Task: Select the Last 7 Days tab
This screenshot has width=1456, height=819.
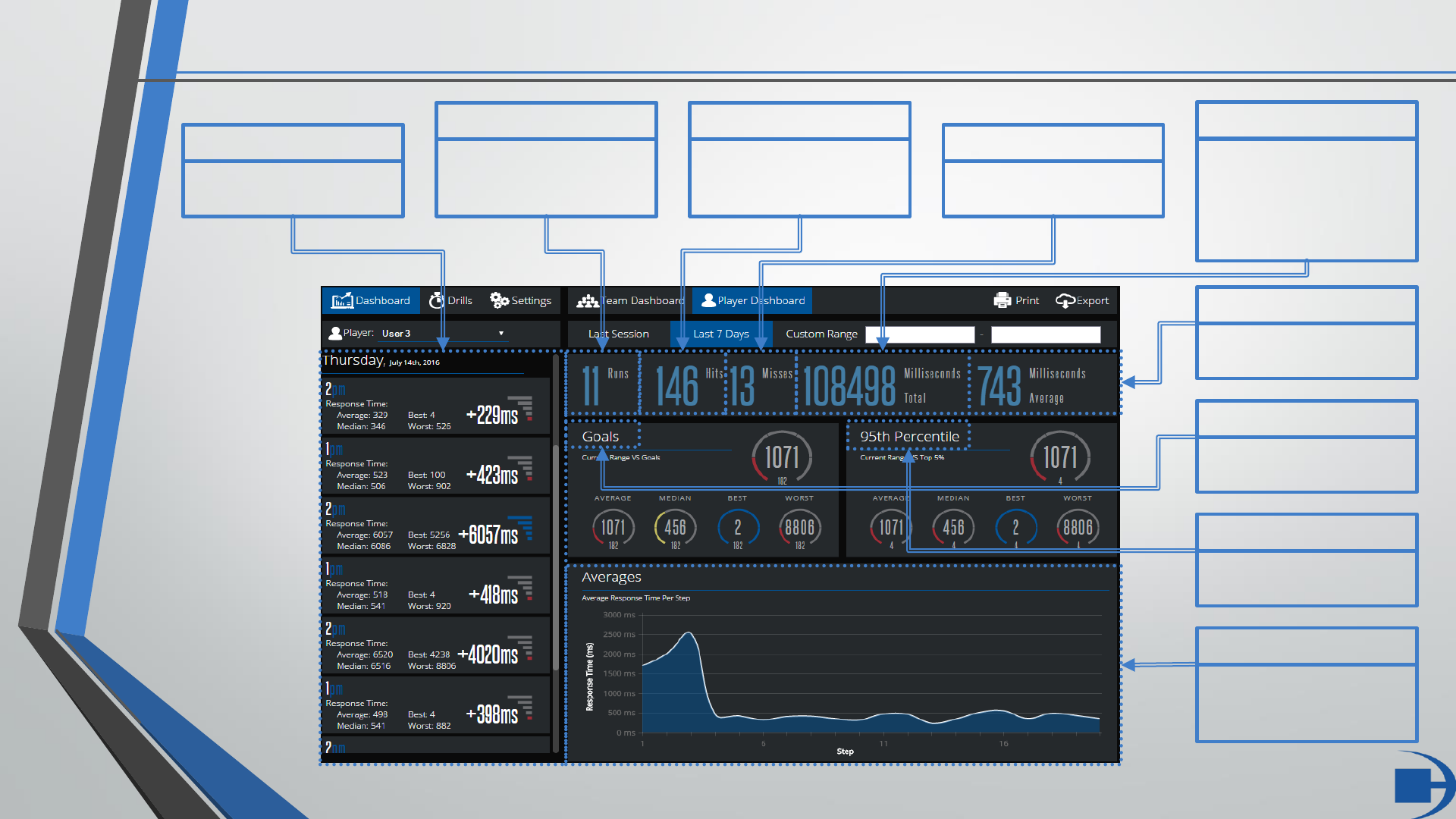Action: (720, 334)
